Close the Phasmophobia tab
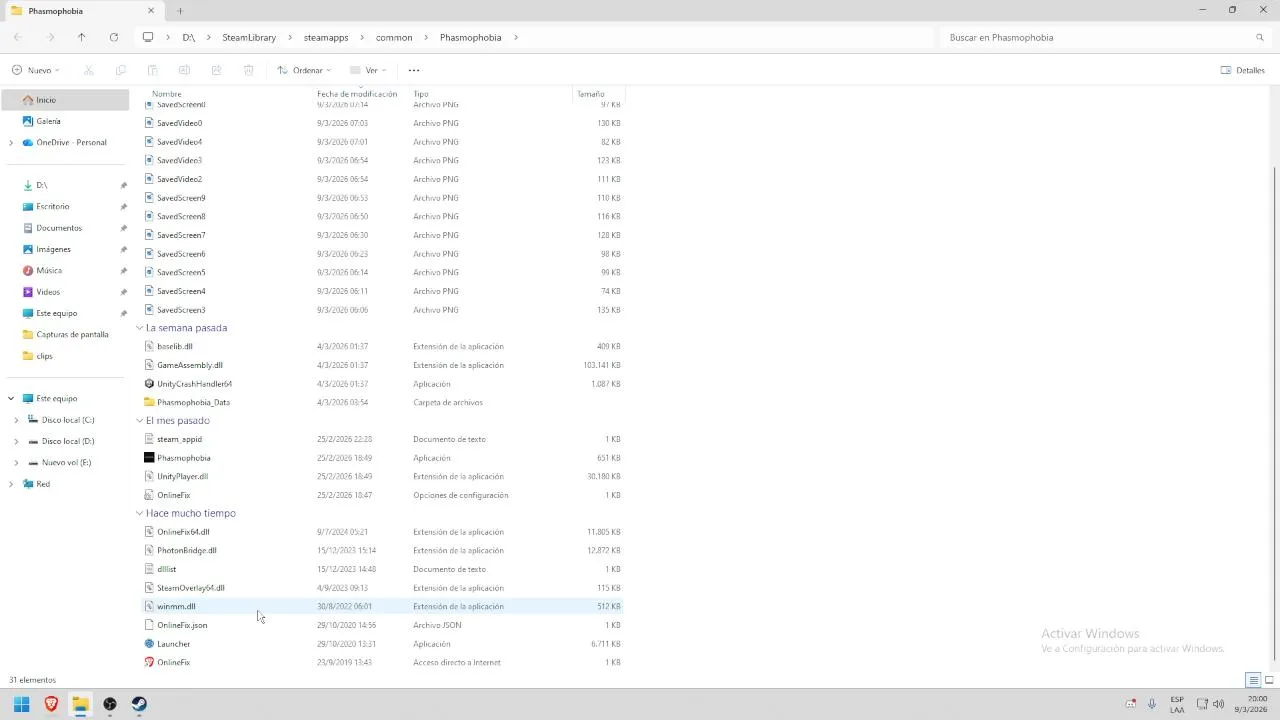 [151, 11]
